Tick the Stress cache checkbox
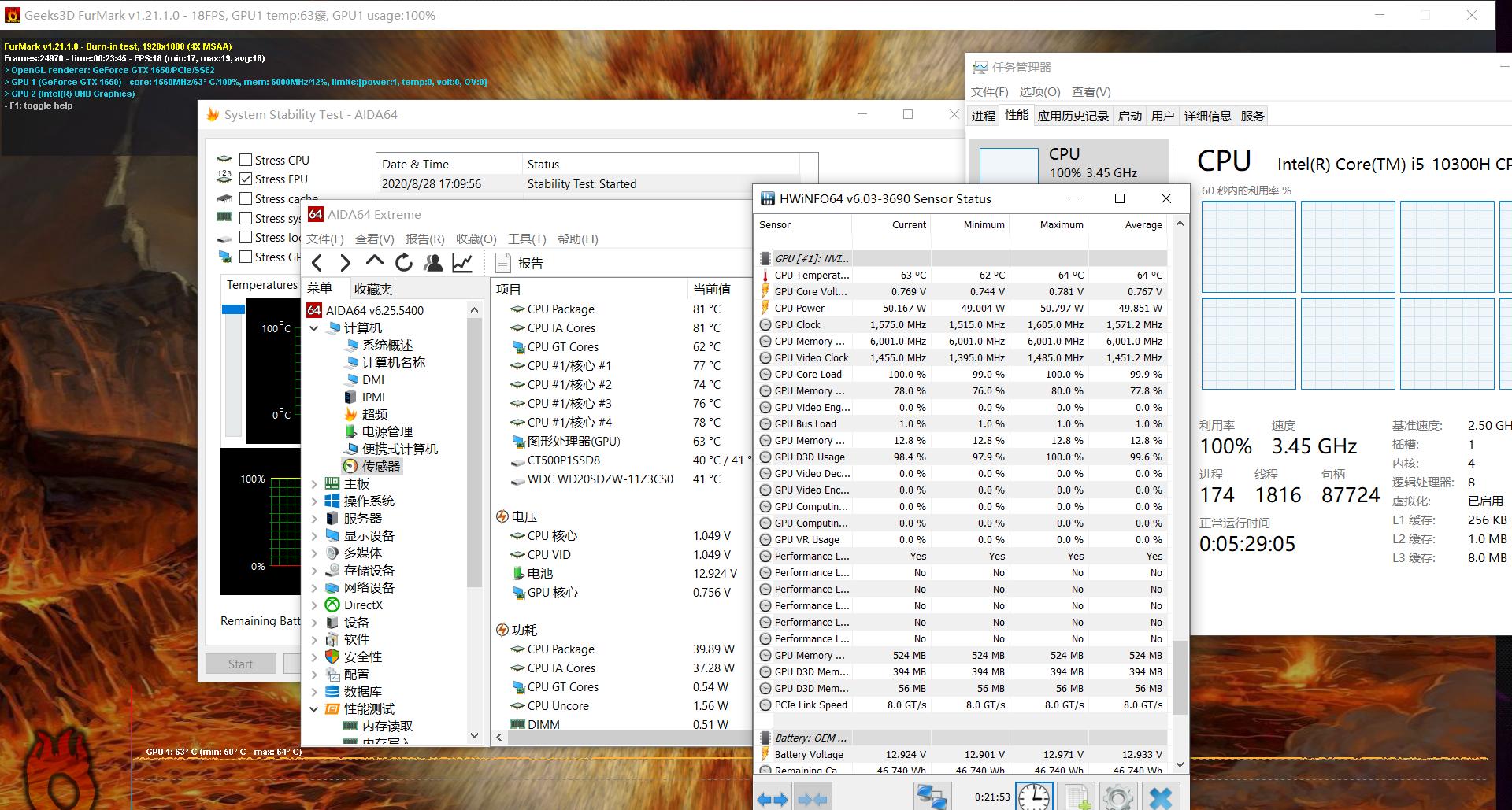Screen dimensions: 1512x810 pos(246,199)
